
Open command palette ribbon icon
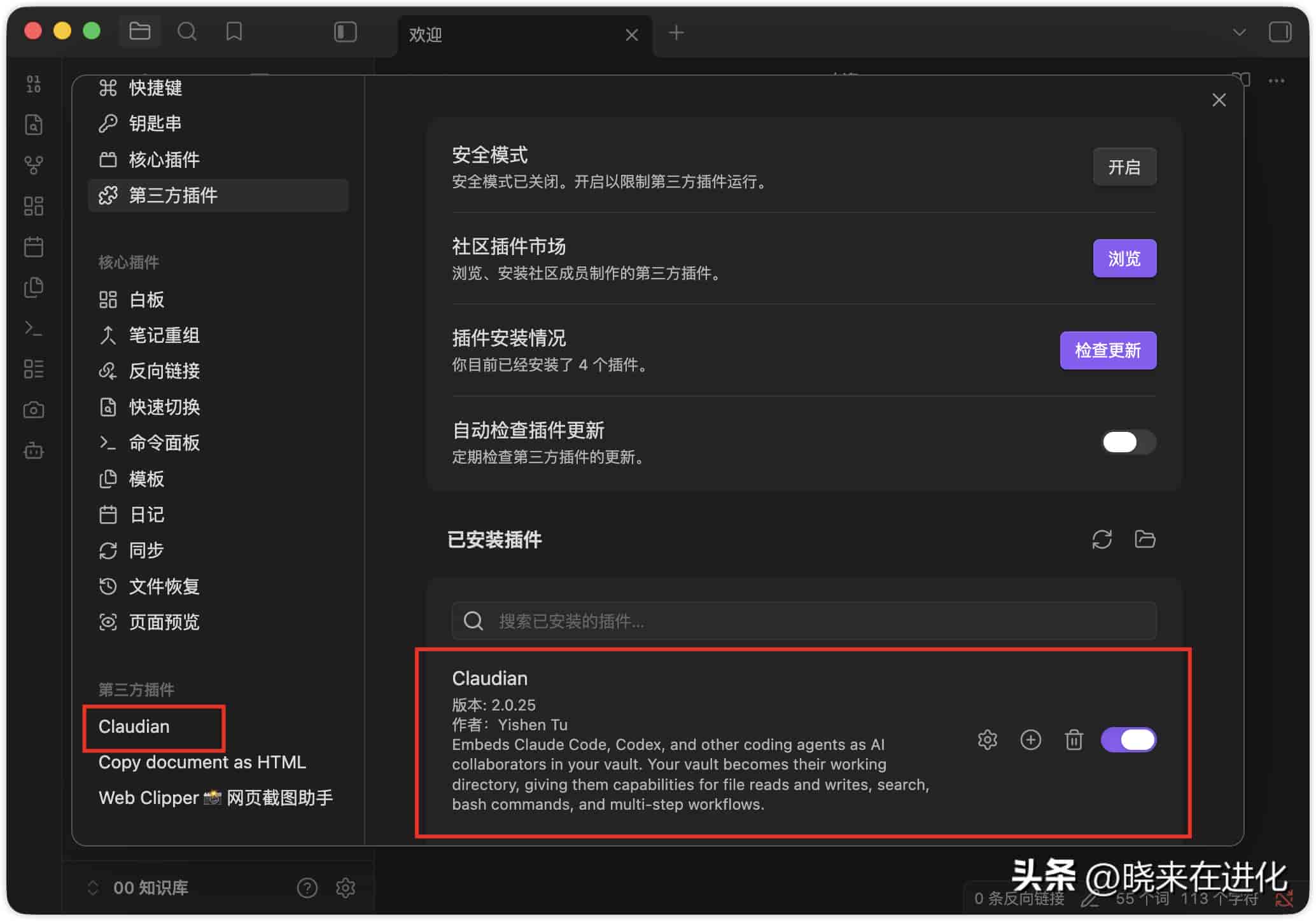34,328
